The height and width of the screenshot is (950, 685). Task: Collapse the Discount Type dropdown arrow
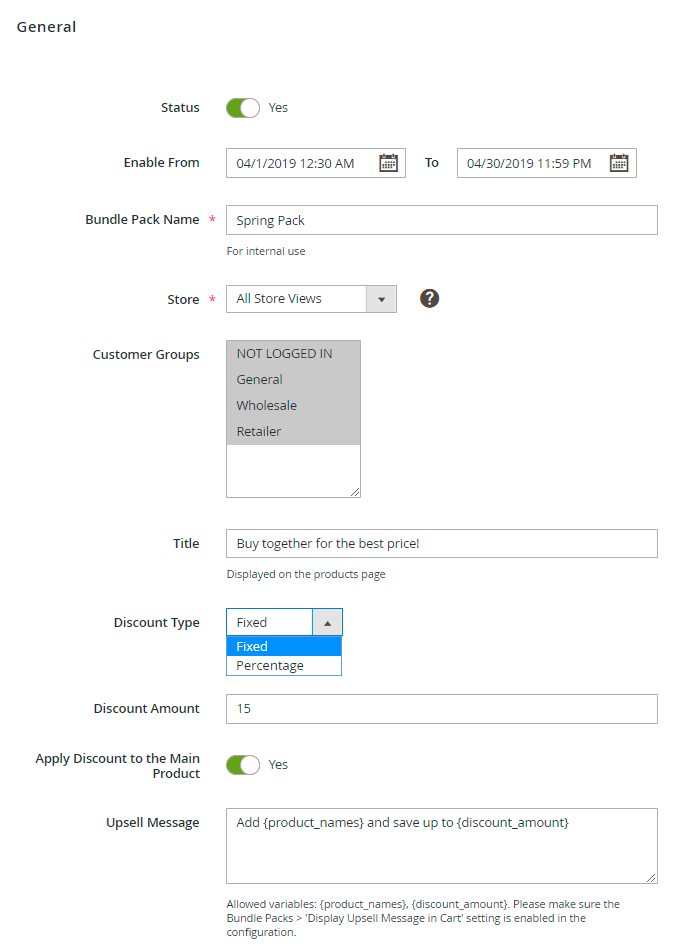tap(327, 623)
